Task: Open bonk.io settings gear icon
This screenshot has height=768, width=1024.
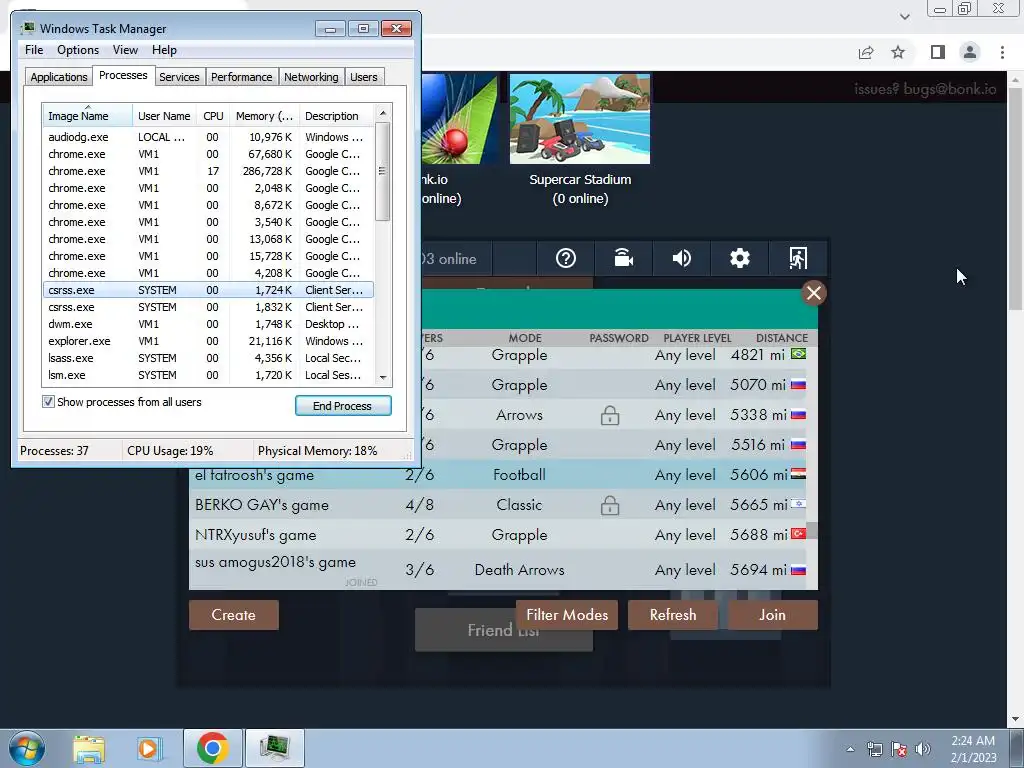Action: (739, 259)
